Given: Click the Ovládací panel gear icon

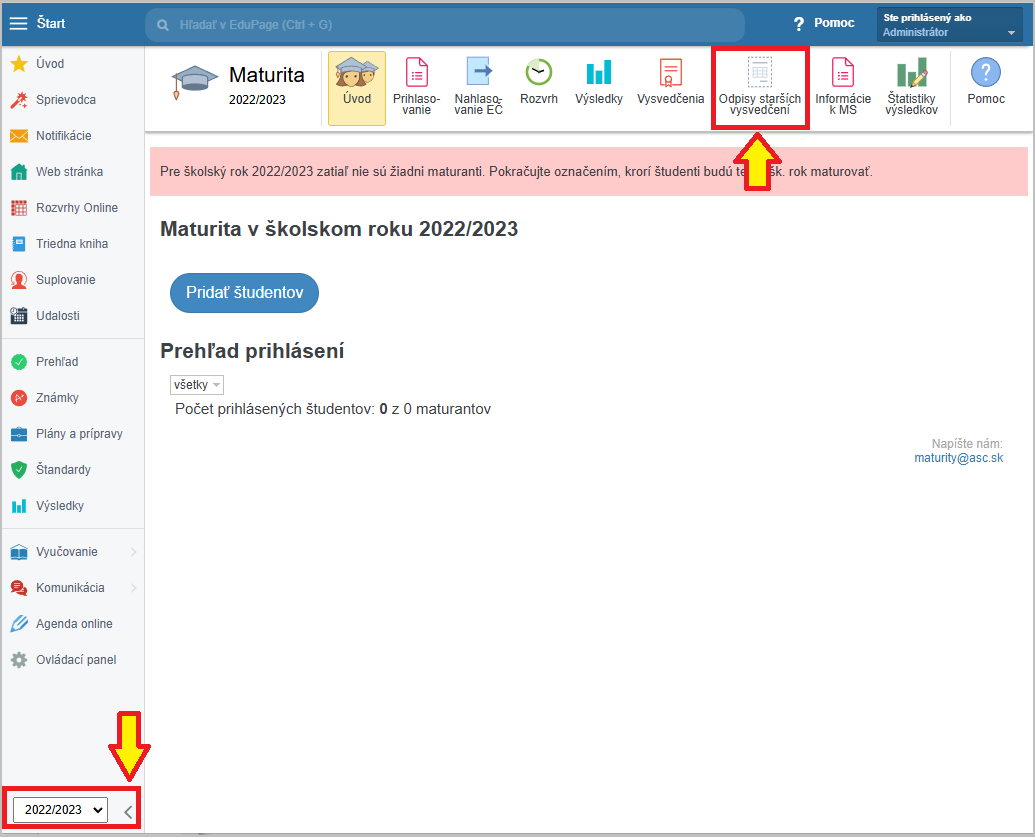Looking at the screenshot, I should point(19,660).
